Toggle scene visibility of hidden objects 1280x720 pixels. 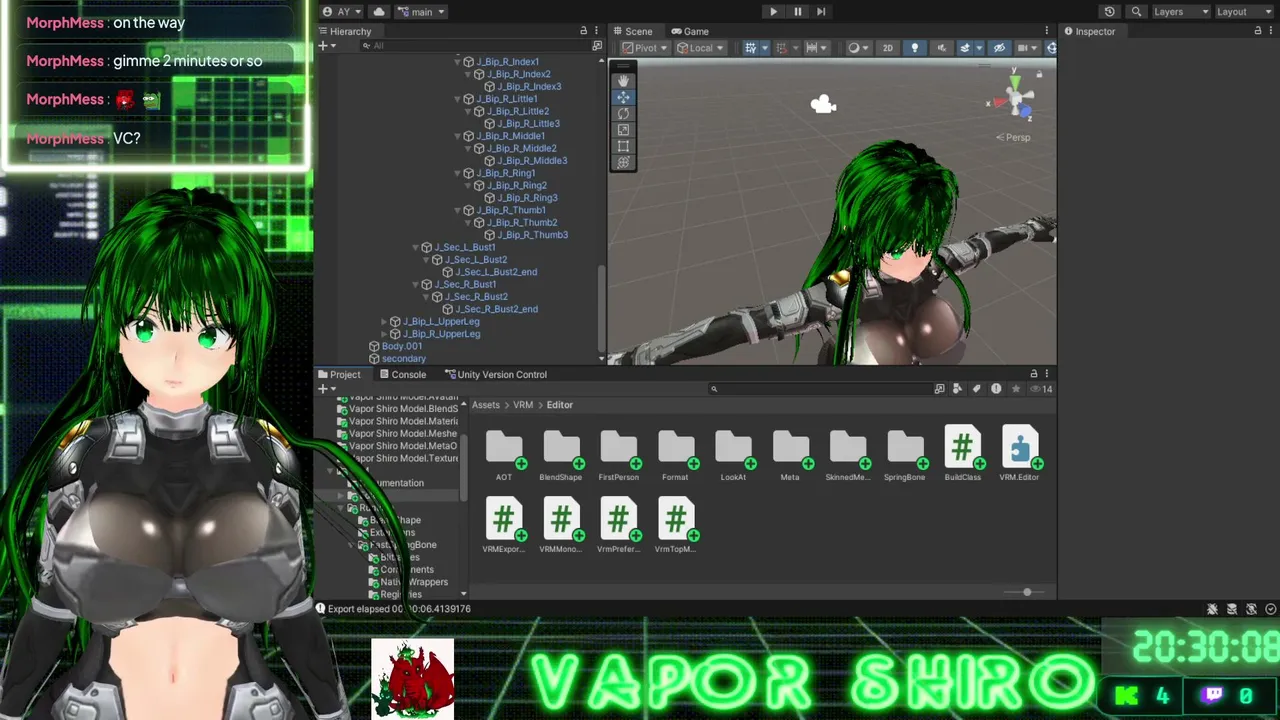[999, 48]
